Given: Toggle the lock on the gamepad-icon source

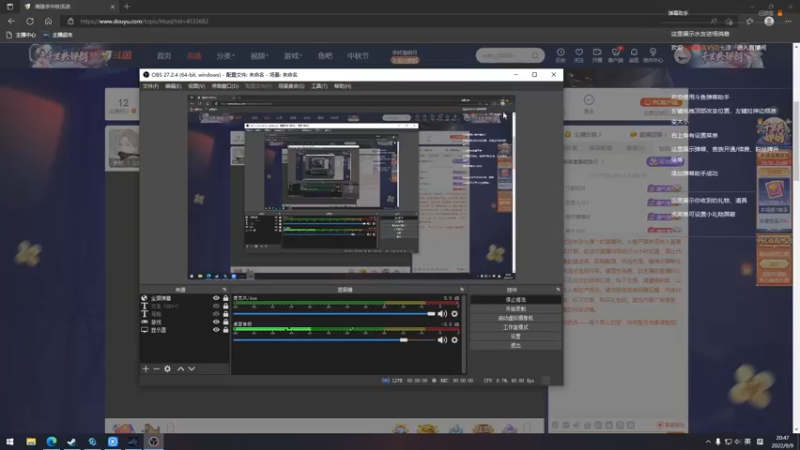Looking at the screenshot, I should tap(226, 322).
